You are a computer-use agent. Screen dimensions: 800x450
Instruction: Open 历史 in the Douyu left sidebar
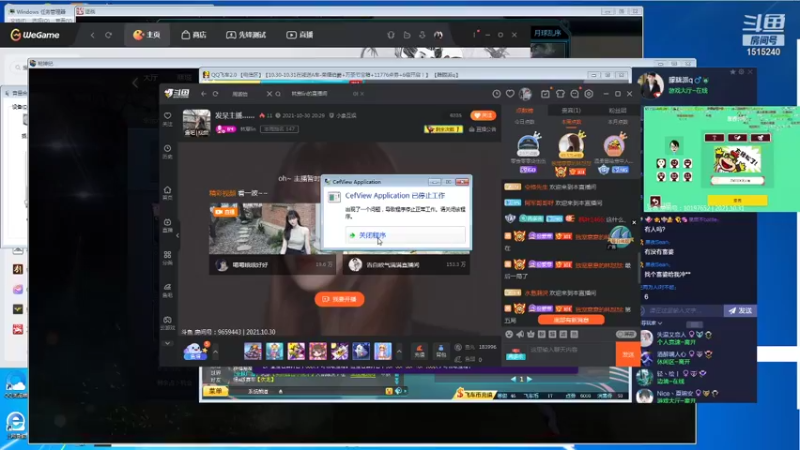pyautogui.click(x=167, y=152)
